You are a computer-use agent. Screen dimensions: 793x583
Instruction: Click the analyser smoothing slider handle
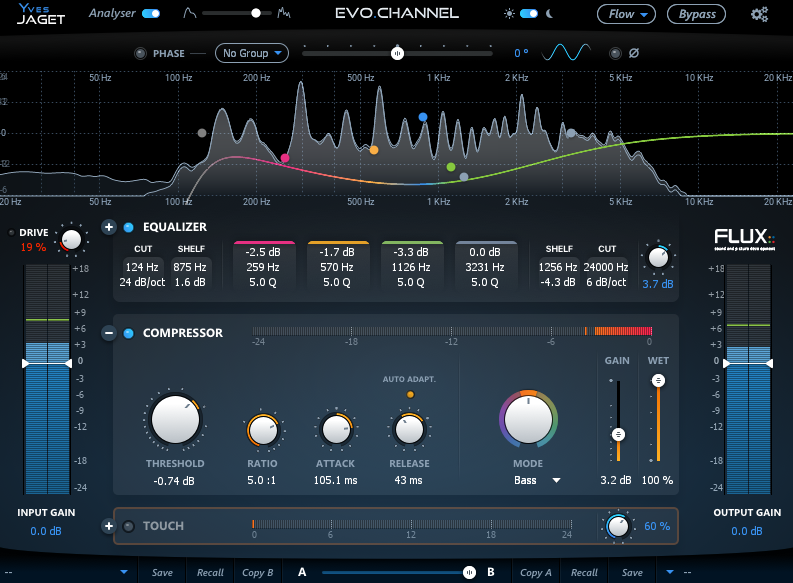pos(256,13)
